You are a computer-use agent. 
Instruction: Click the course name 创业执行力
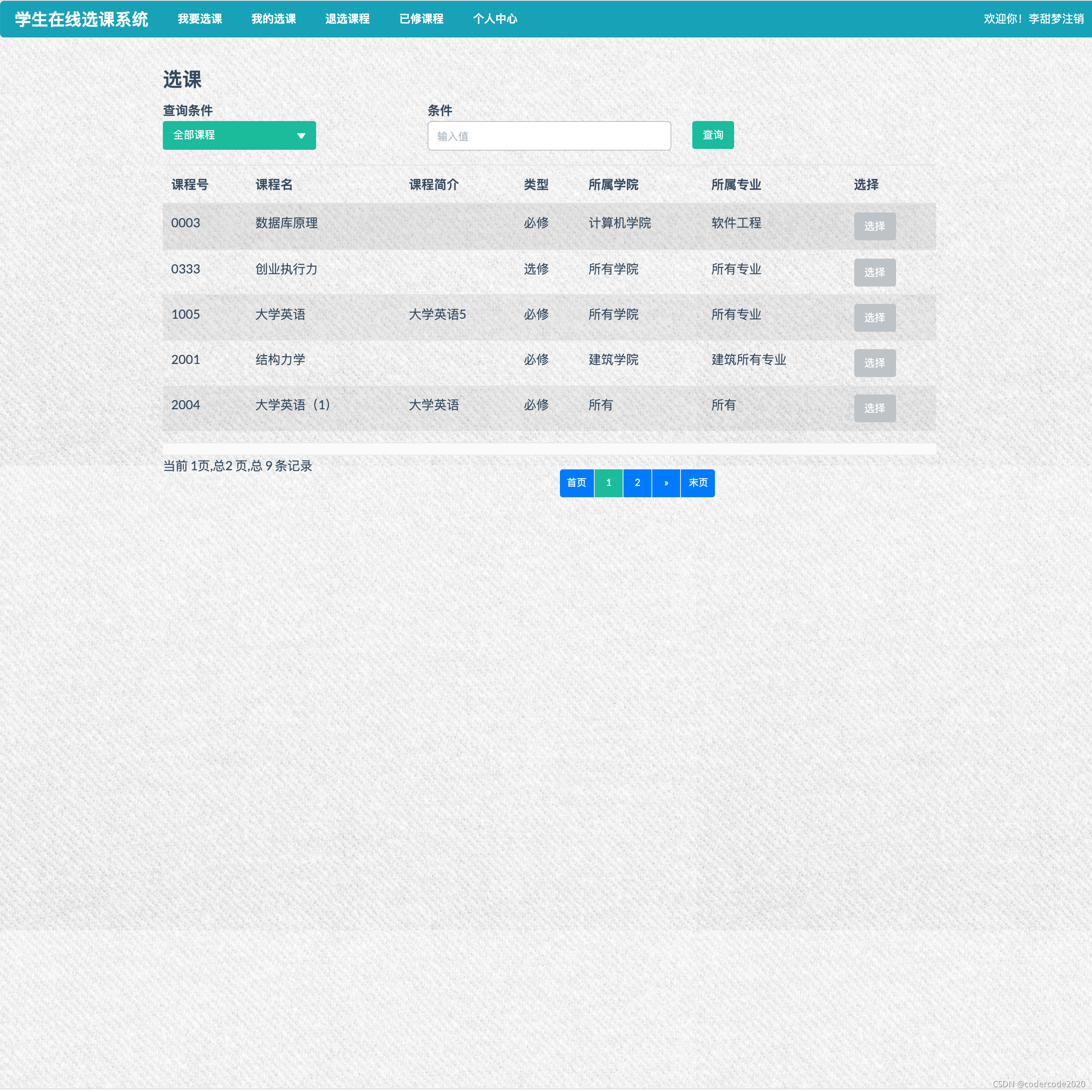(x=286, y=269)
